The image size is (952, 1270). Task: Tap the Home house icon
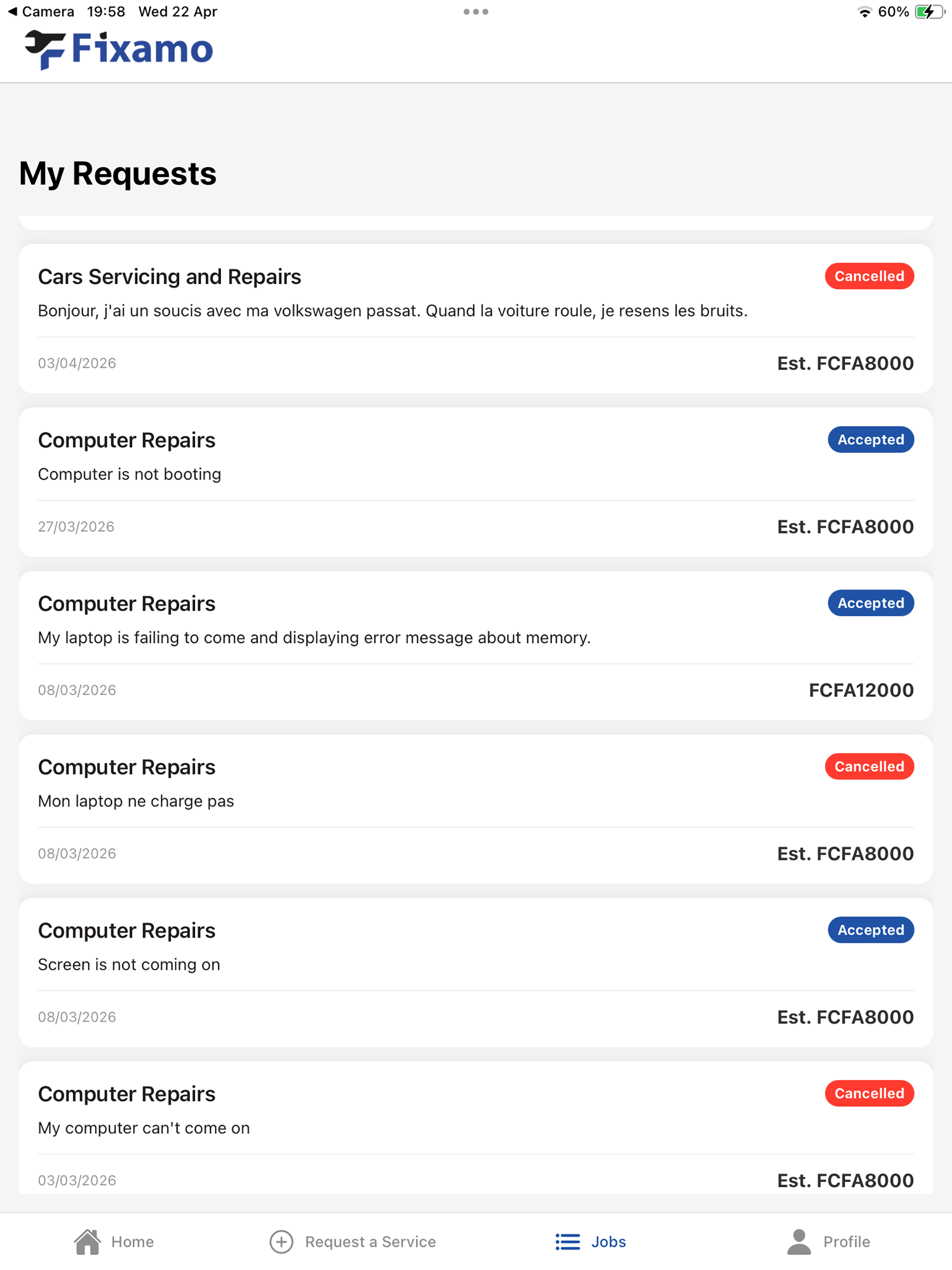pyautogui.click(x=87, y=1241)
